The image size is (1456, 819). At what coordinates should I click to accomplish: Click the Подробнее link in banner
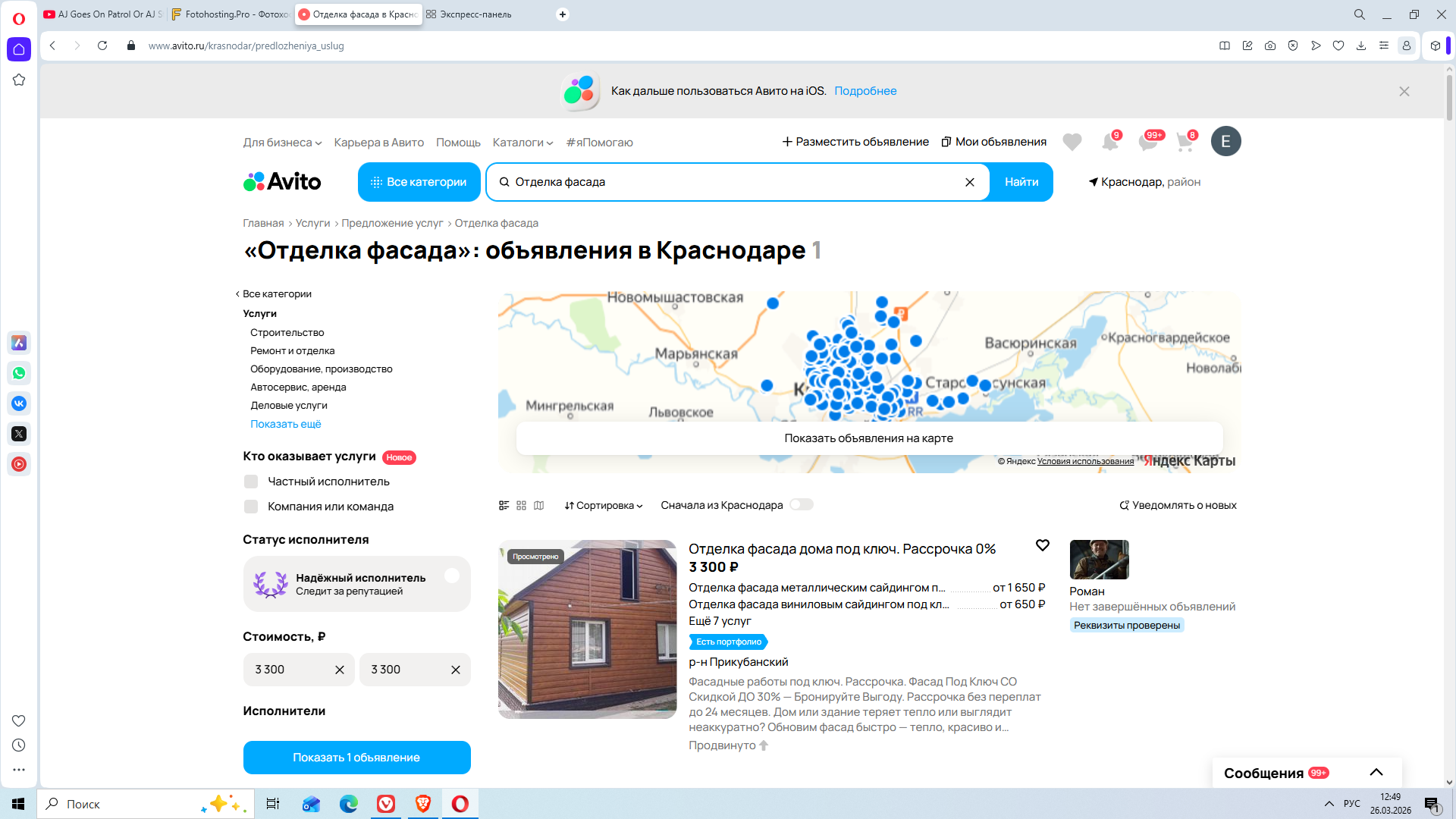[865, 91]
